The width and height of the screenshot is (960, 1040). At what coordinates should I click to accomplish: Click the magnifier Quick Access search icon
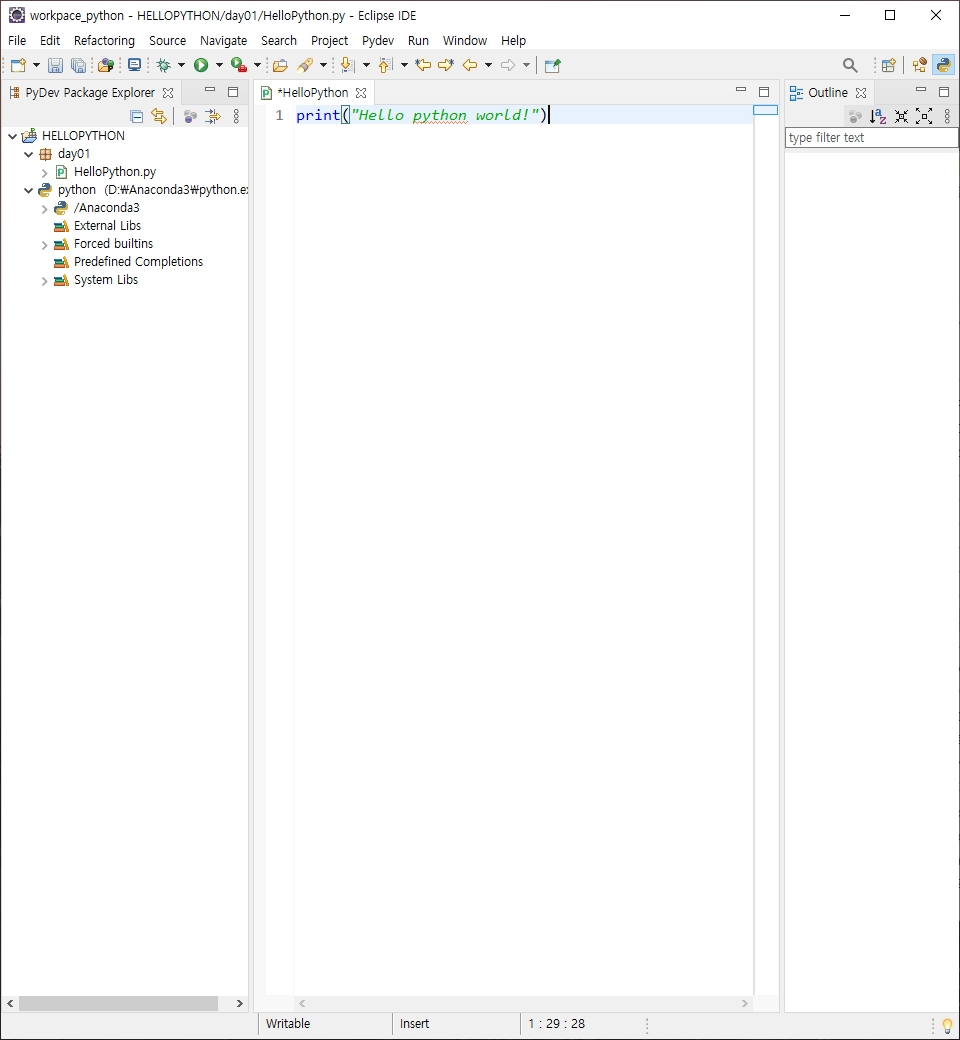click(x=850, y=65)
